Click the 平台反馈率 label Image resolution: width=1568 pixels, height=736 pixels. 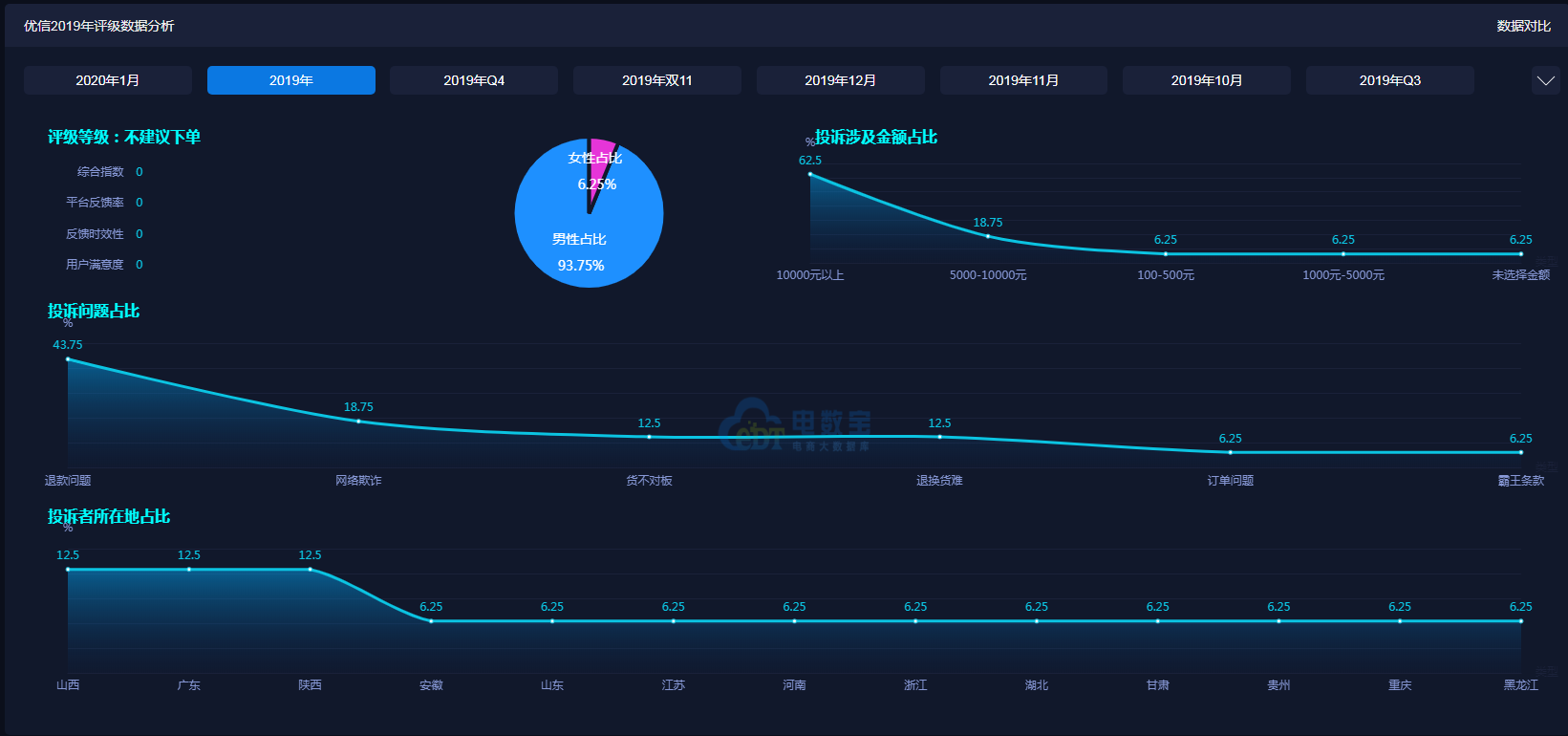(95, 203)
